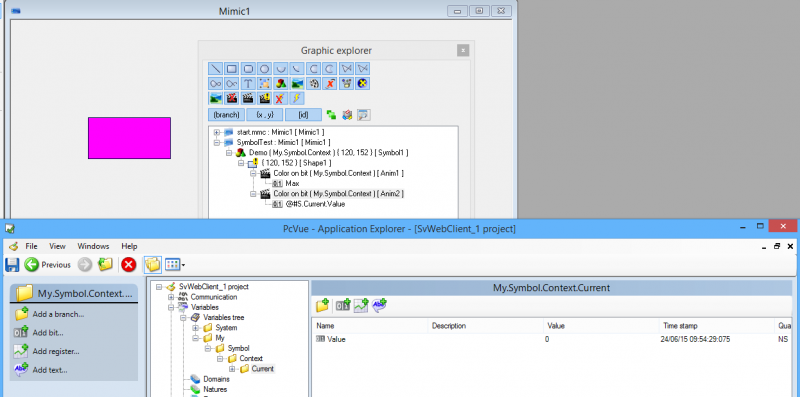Image resolution: width=800 pixels, height=397 pixels.
Task: Expand the start.mmc : Mimic1 node
Action: click(x=217, y=132)
